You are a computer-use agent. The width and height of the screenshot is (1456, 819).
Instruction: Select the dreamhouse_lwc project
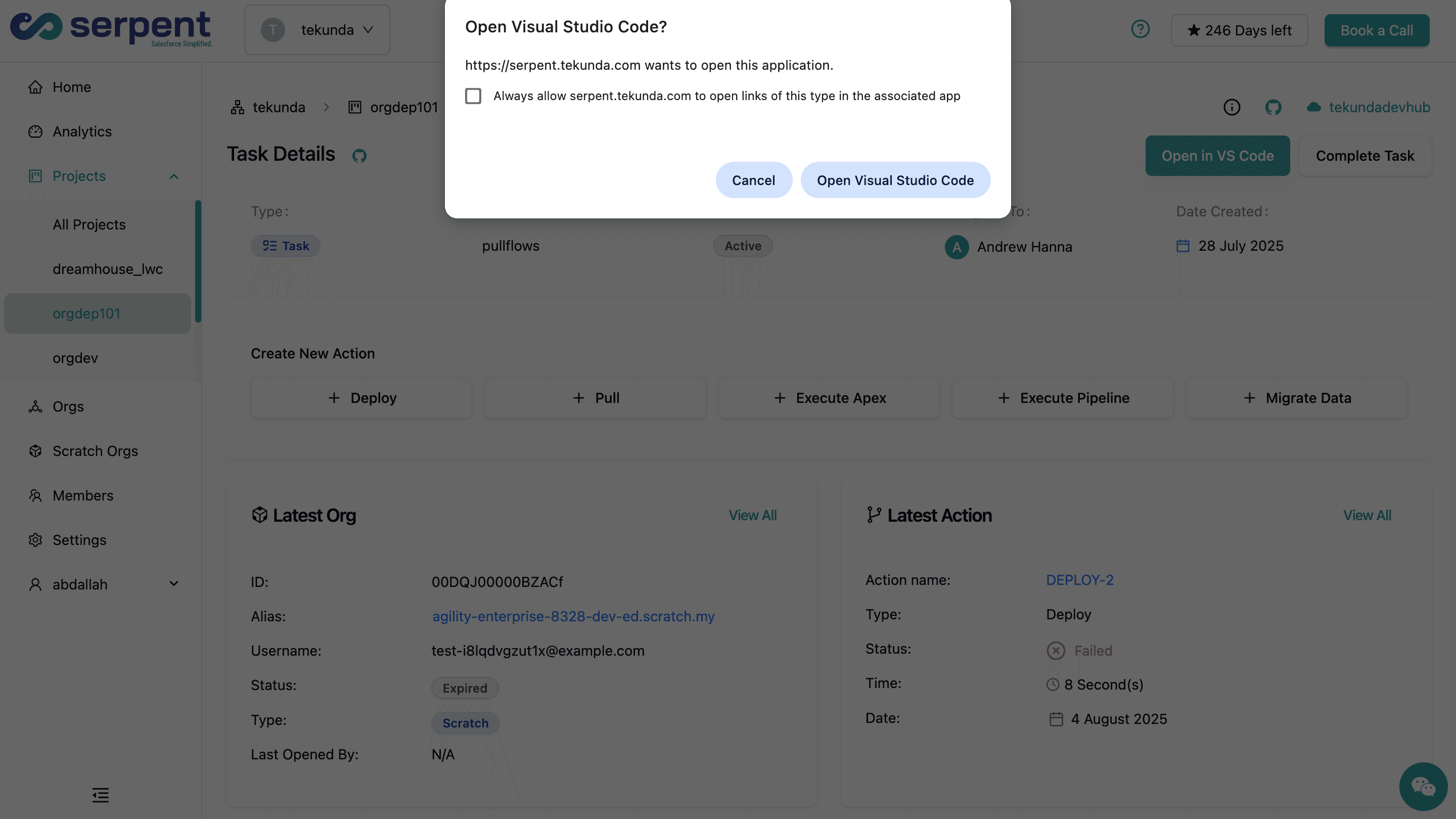click(x=107, y=269)
